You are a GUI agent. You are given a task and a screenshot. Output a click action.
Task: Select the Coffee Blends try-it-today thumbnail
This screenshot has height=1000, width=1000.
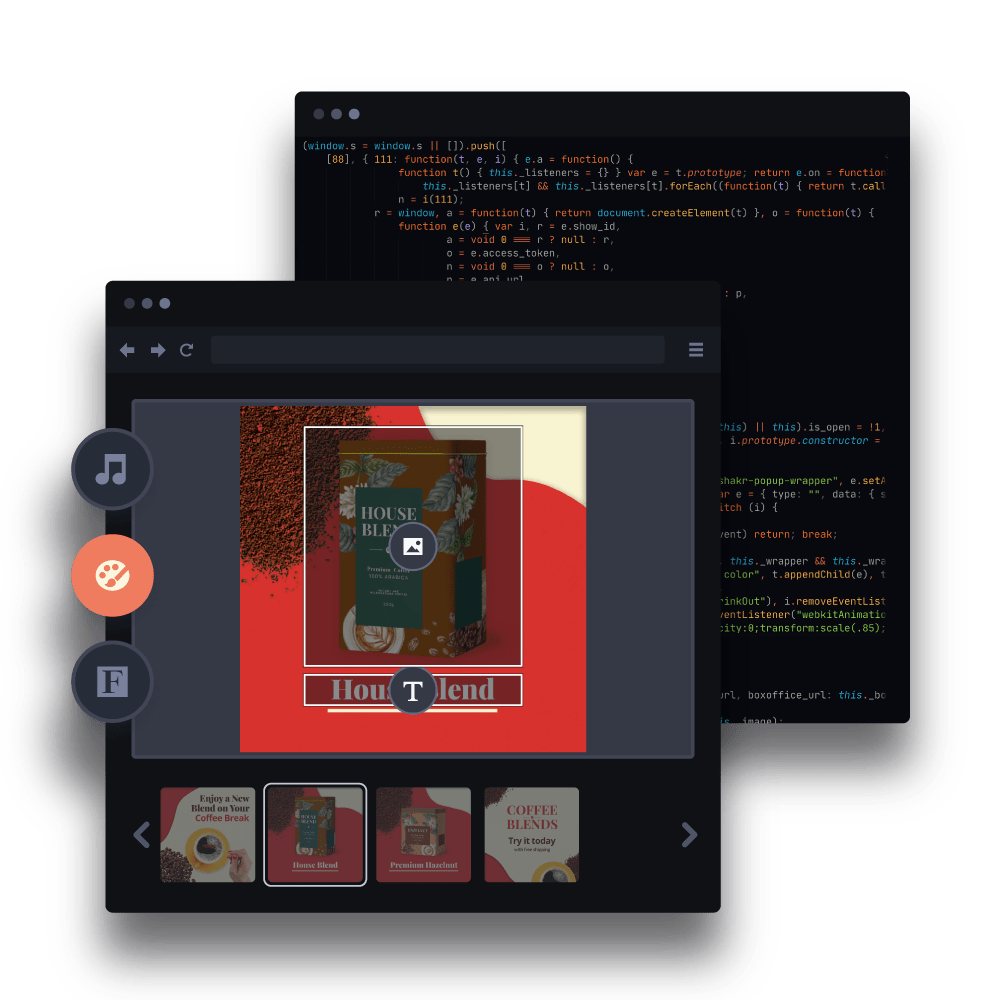tap(531, 834)
